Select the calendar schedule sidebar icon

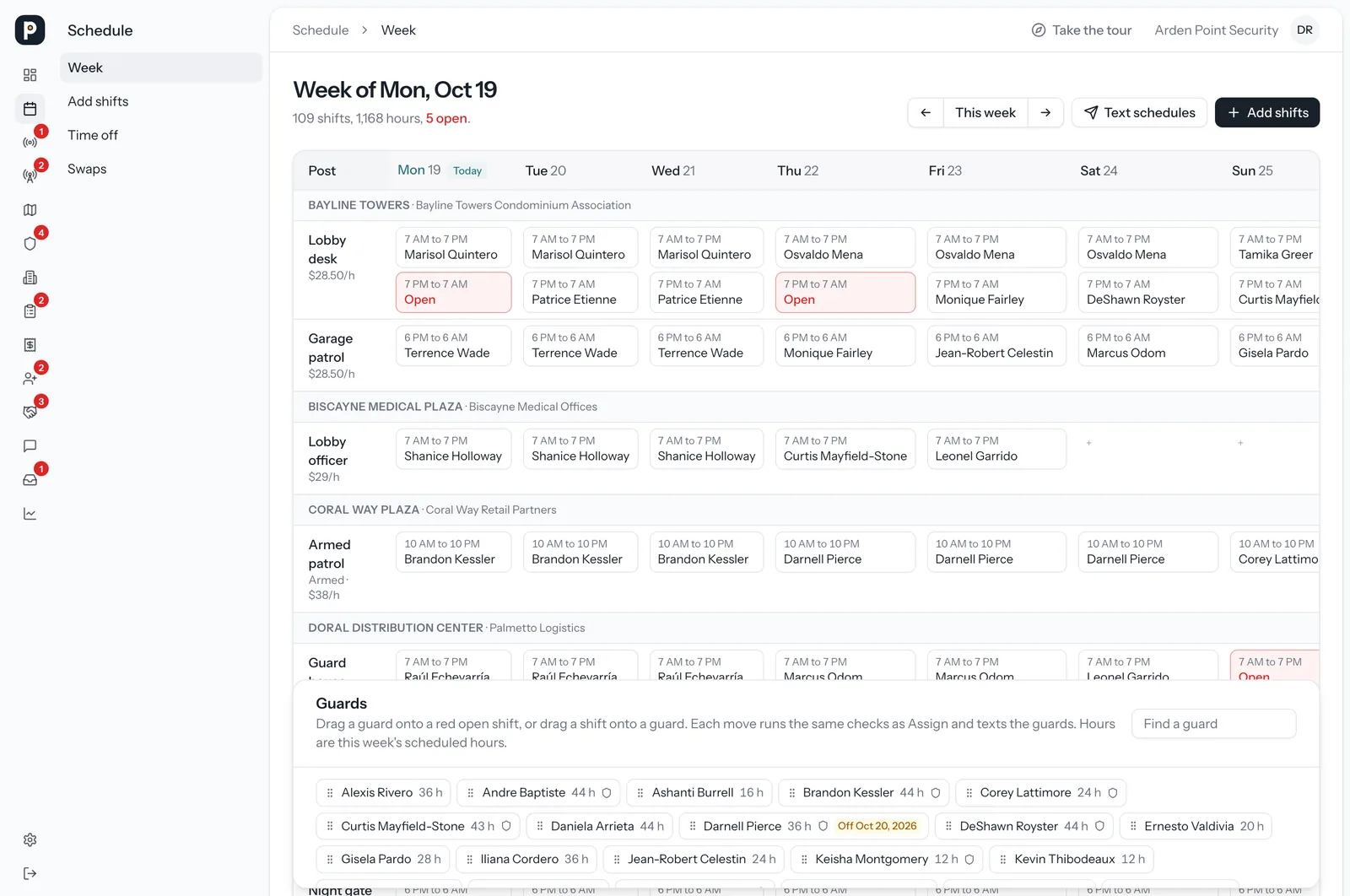click(x=30, y=109)
